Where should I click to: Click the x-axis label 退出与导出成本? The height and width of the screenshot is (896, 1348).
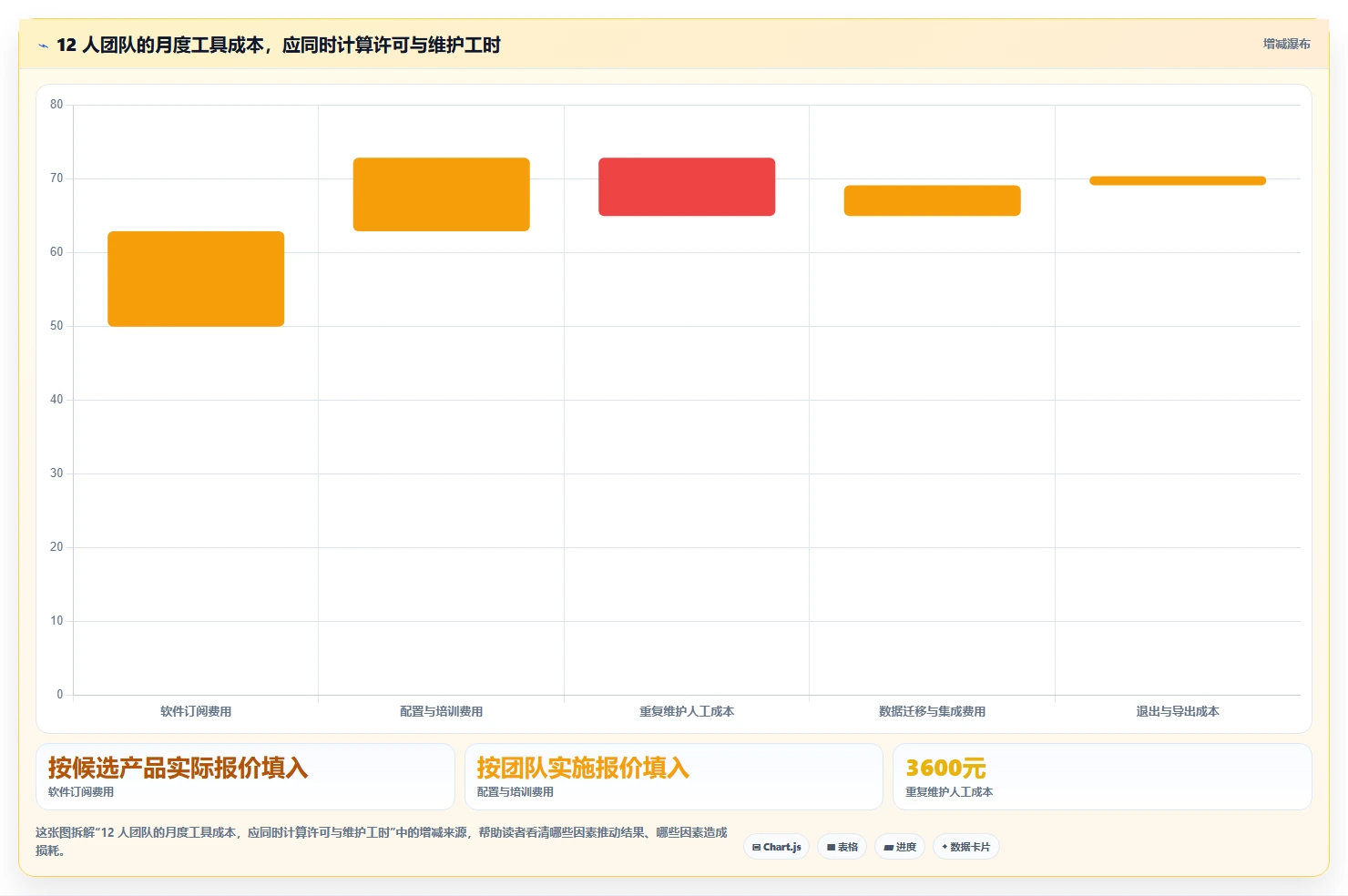1178,711
